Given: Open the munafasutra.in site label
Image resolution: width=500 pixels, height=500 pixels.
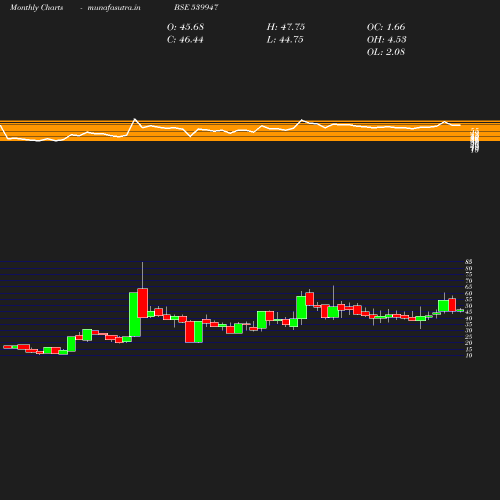Looking at the screenshot, I should [x=114, y=7].
